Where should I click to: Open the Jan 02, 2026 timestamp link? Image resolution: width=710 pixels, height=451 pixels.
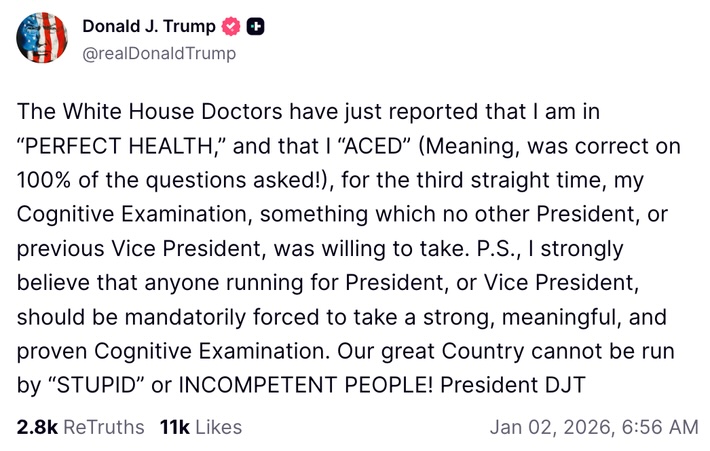tap(593, 427)
